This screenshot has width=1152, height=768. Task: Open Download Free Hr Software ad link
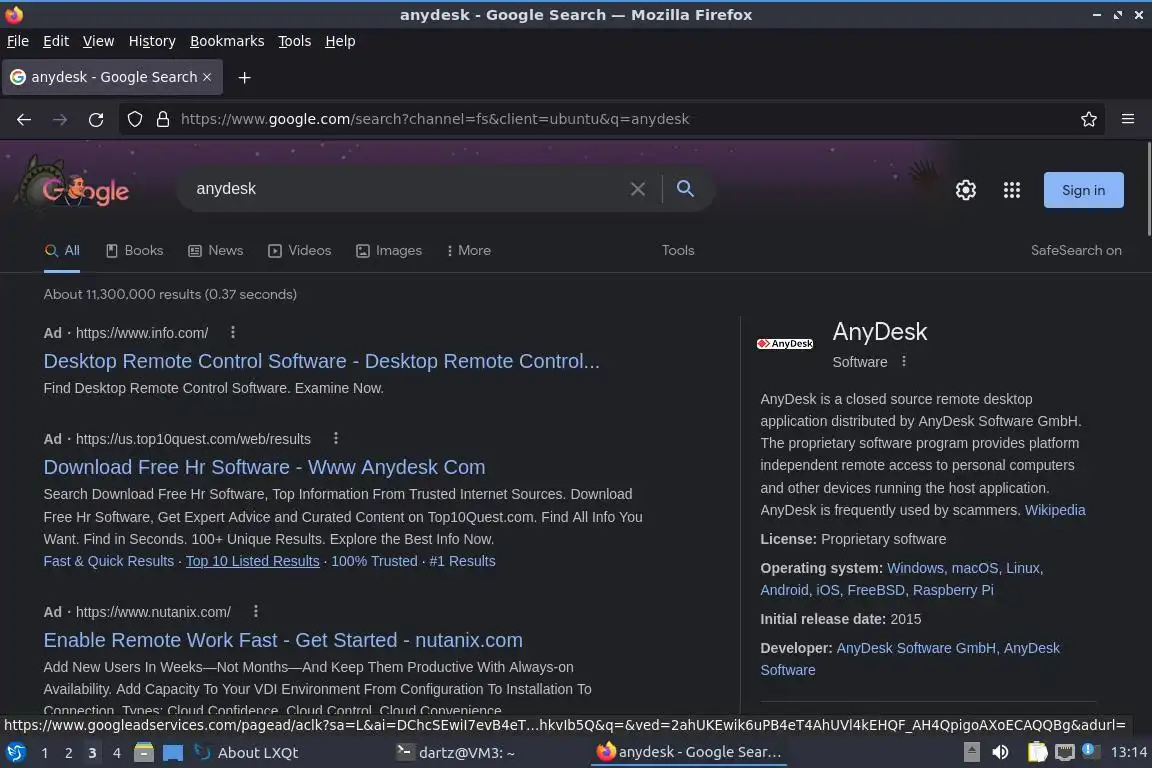[x=264, y=467]
